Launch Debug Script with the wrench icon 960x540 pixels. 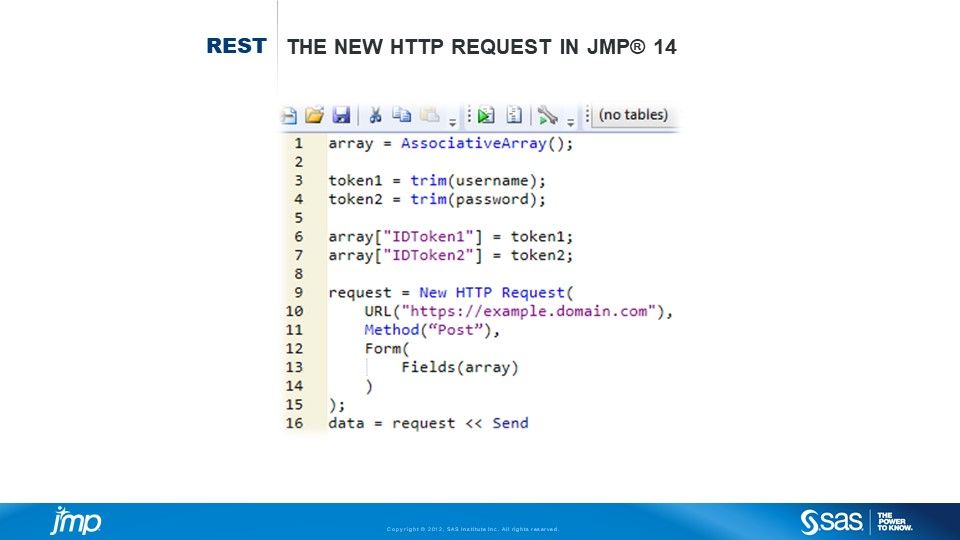click(547, 116)
